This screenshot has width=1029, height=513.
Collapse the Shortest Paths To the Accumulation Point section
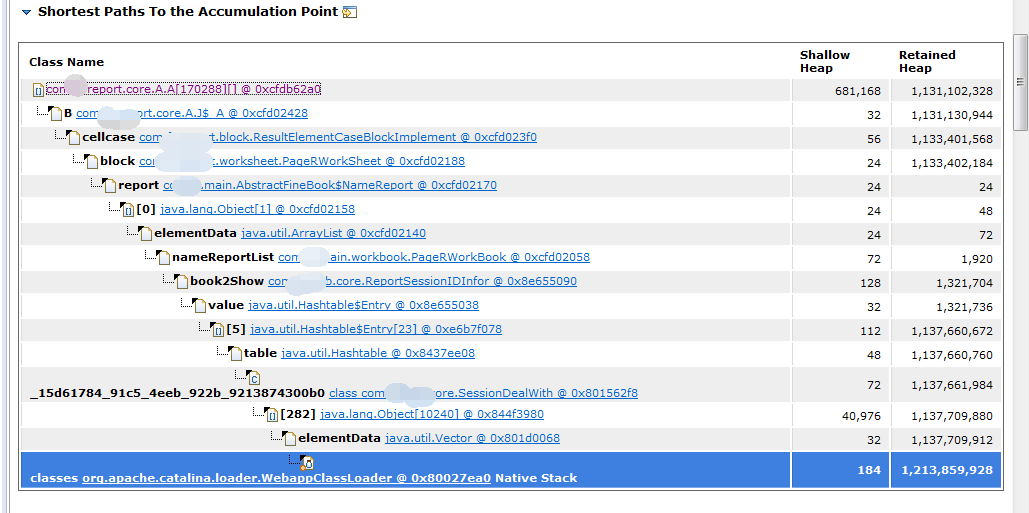[26, 12]
